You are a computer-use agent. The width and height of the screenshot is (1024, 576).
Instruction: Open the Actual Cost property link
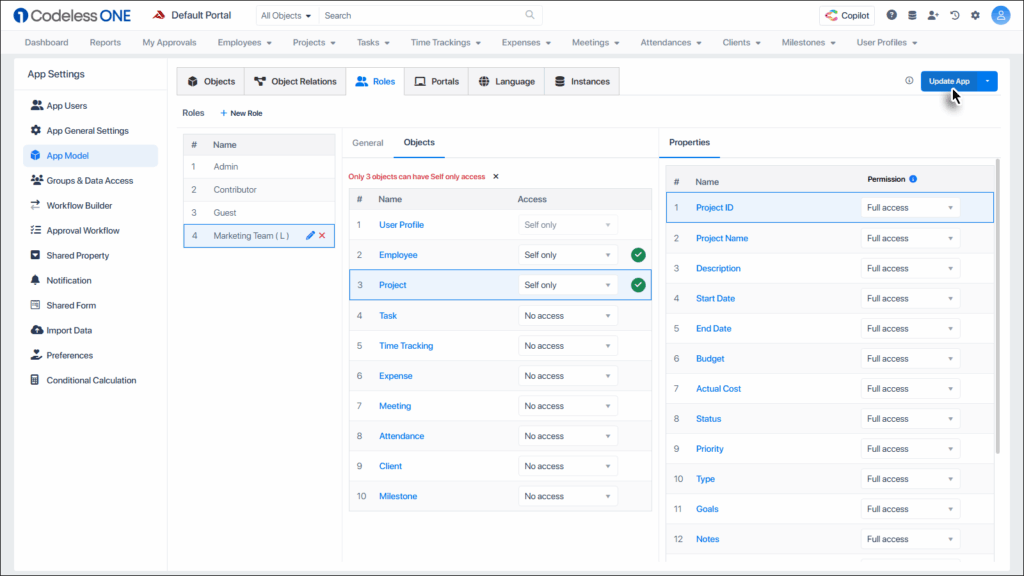(718, 389)
